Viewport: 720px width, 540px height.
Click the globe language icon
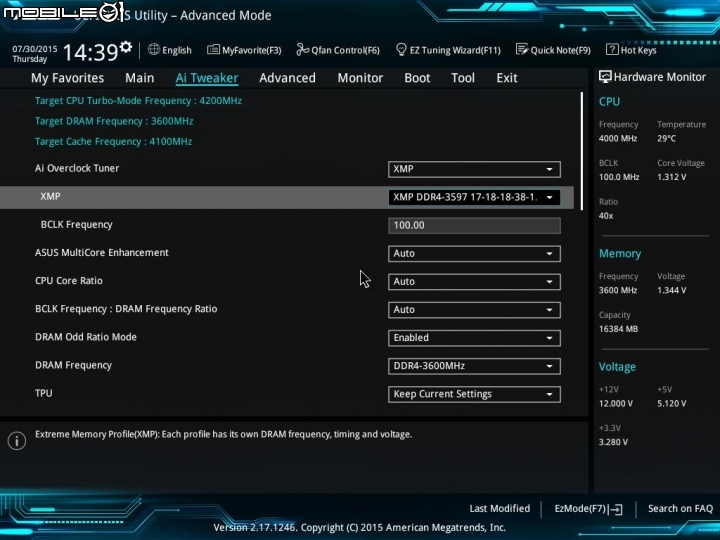pos(154,49)
